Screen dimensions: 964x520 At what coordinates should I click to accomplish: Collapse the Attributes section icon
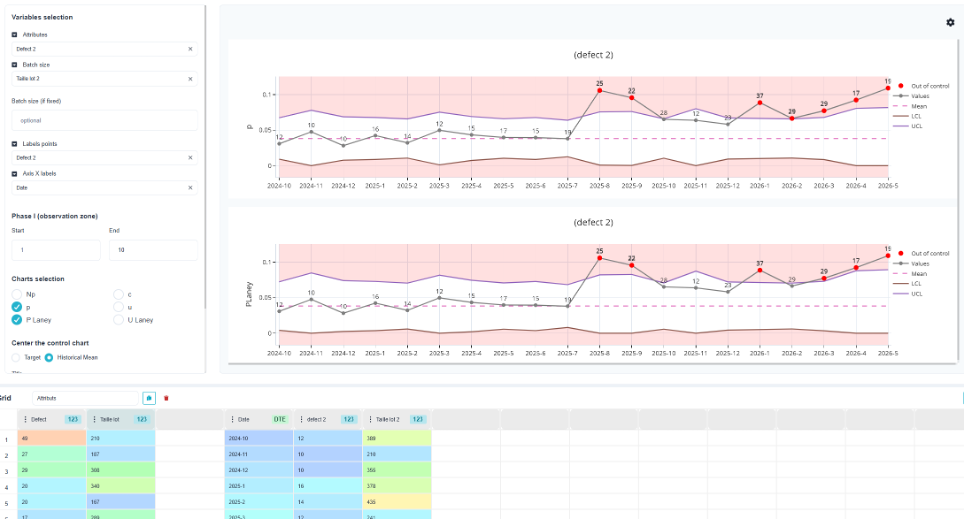pos(15,35)
